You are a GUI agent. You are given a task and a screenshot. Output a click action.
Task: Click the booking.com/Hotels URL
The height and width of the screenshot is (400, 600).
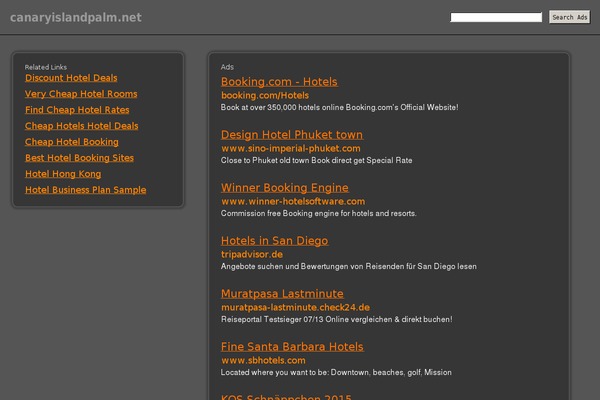(265, 95)
